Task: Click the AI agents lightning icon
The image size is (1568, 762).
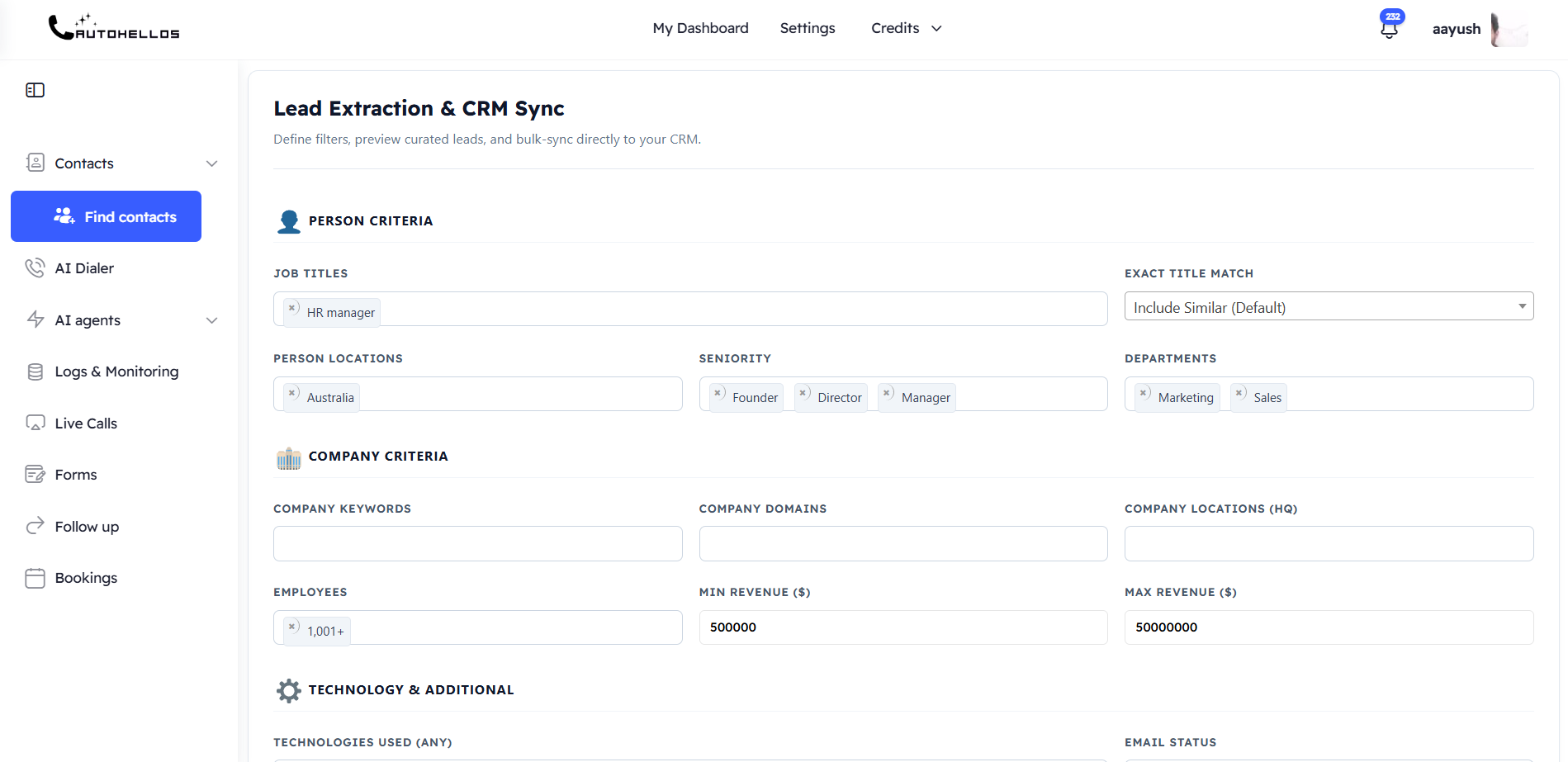Action: tap(36, 319)
